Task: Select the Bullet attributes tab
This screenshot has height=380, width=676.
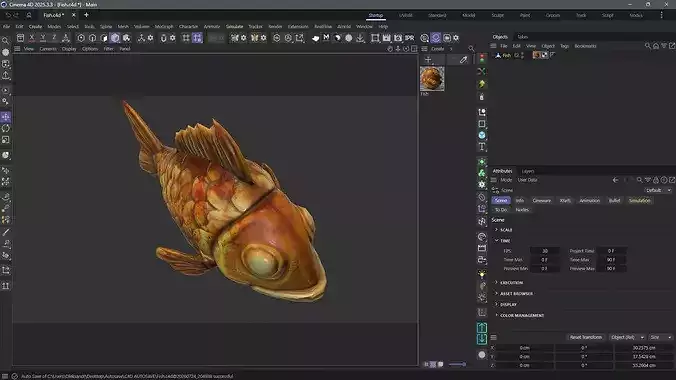Action: pyautogui.click(x=614, y=201)
